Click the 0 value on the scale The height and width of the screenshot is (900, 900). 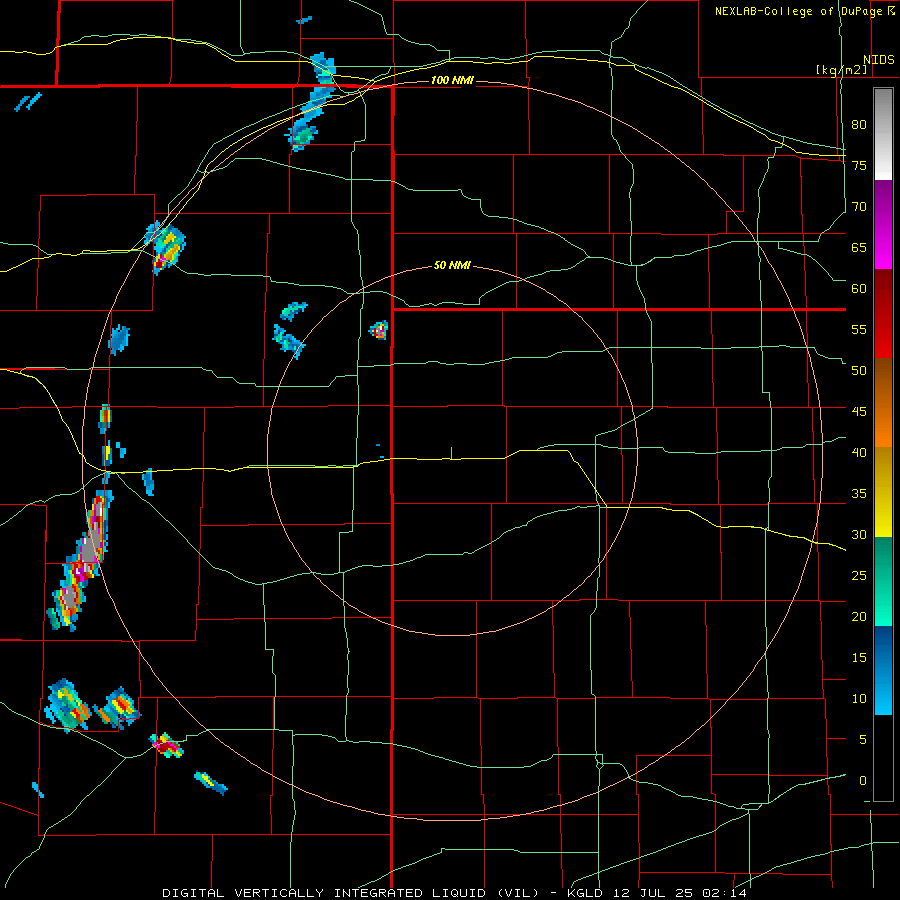[x=863, y=781]
